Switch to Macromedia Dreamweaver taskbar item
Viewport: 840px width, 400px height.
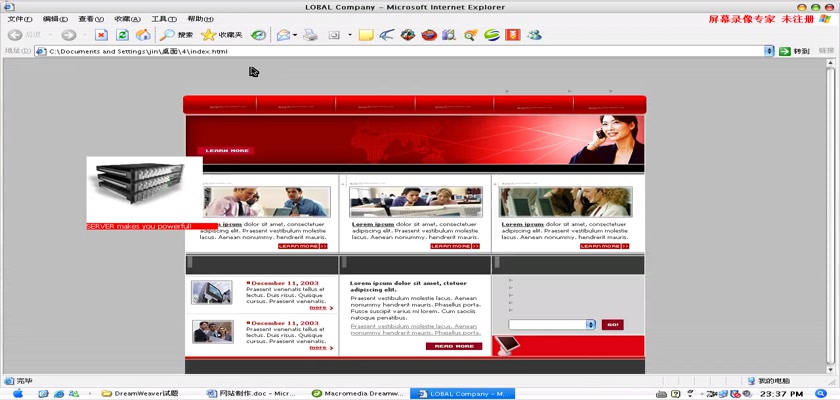(x=358, y=394)
